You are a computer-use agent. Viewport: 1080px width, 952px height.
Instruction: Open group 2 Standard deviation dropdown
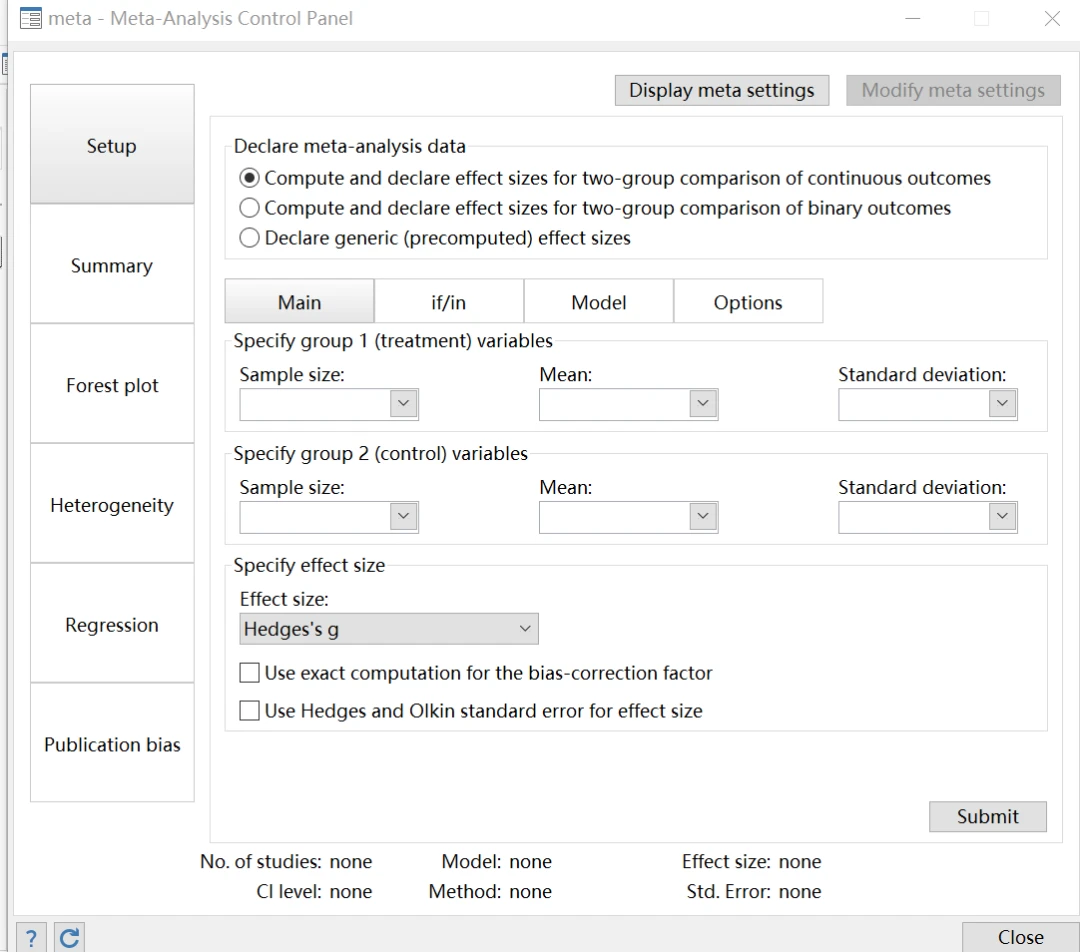[x=1002, y=516]
